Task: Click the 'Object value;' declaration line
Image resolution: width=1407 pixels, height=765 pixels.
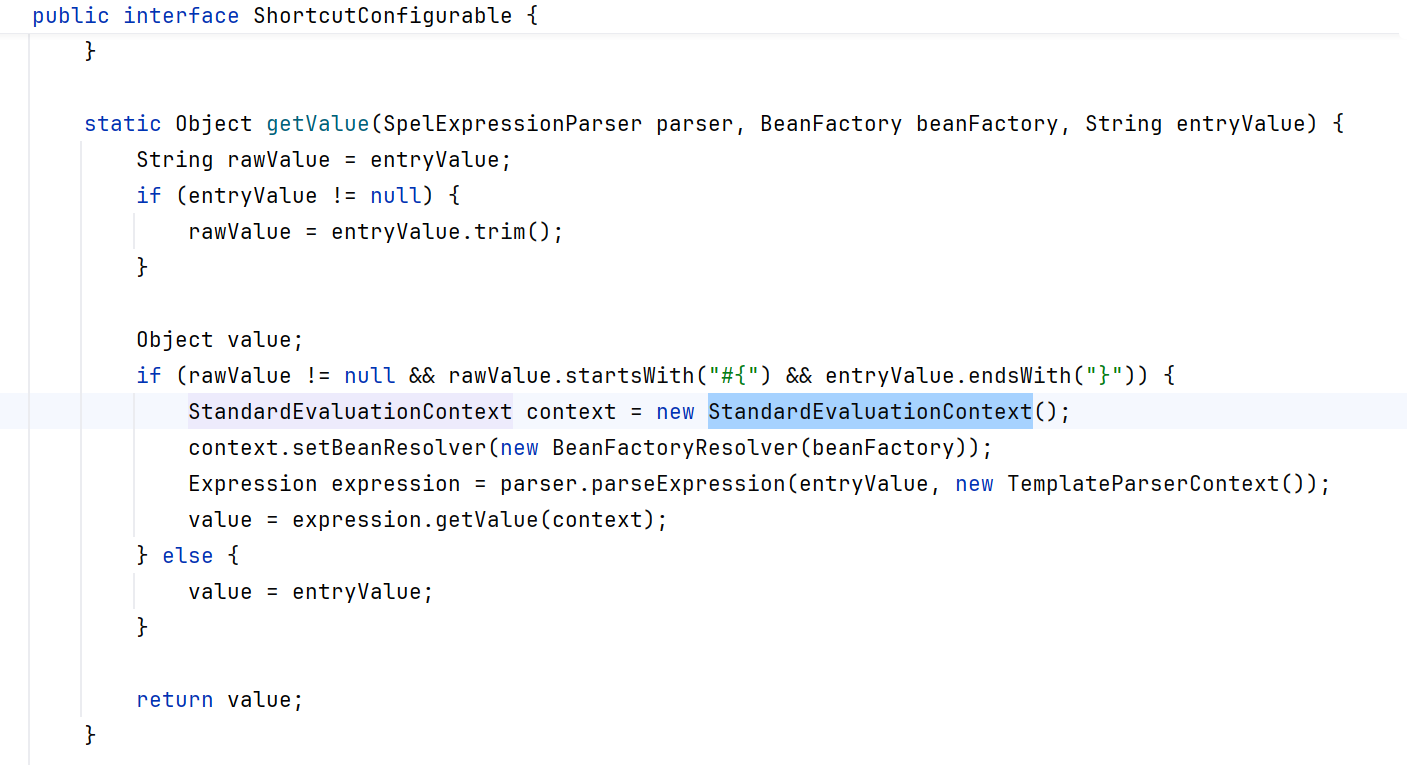Action: point(219,340)
